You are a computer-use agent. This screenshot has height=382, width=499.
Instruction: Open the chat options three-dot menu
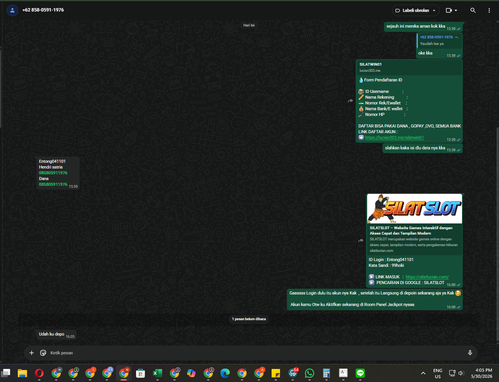(489, 10)
